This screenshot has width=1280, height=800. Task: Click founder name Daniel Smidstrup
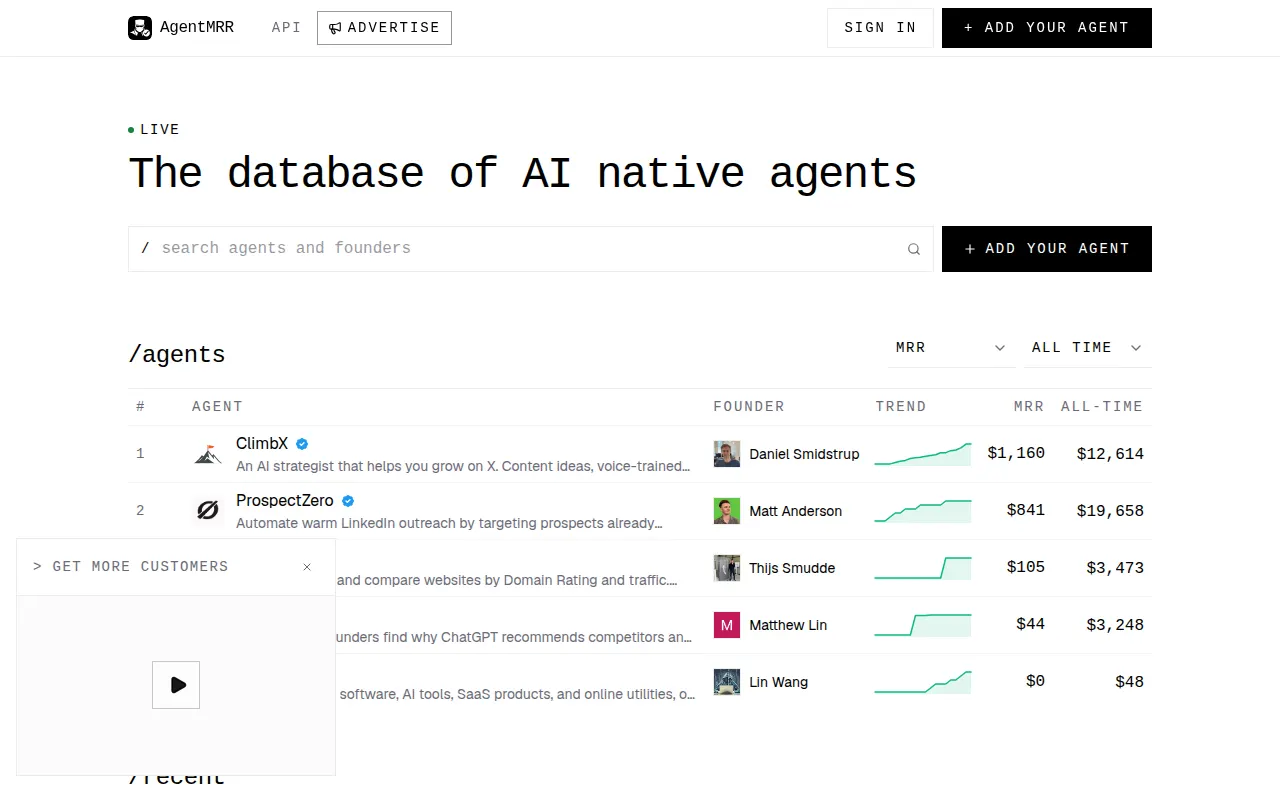(x=804, y=454)
